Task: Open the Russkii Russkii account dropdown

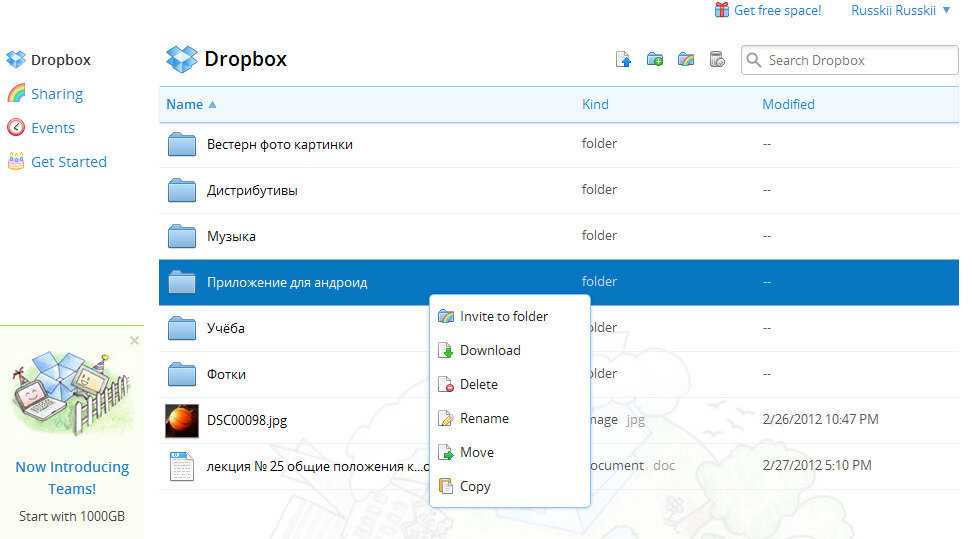Action: [900, 10]
